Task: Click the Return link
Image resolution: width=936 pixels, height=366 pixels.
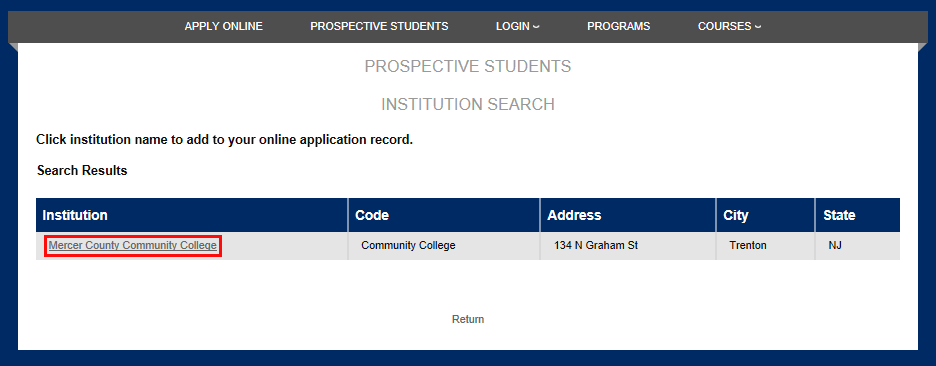Action: (468, 319)
